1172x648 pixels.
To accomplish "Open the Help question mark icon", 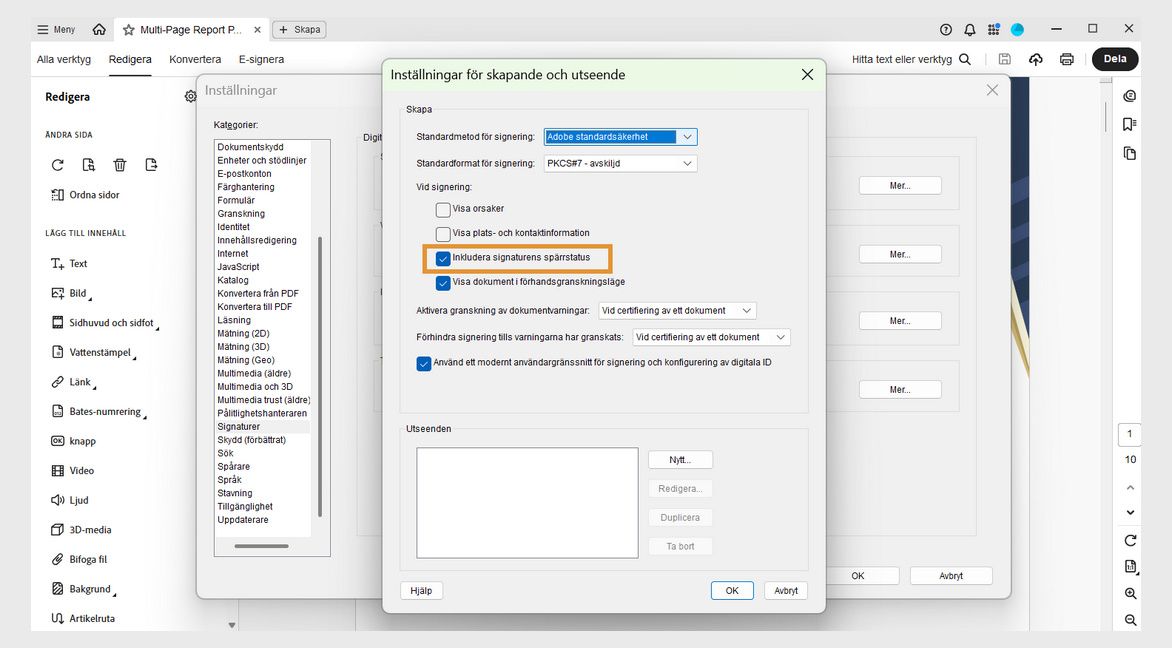I will (x=946, y=30).
